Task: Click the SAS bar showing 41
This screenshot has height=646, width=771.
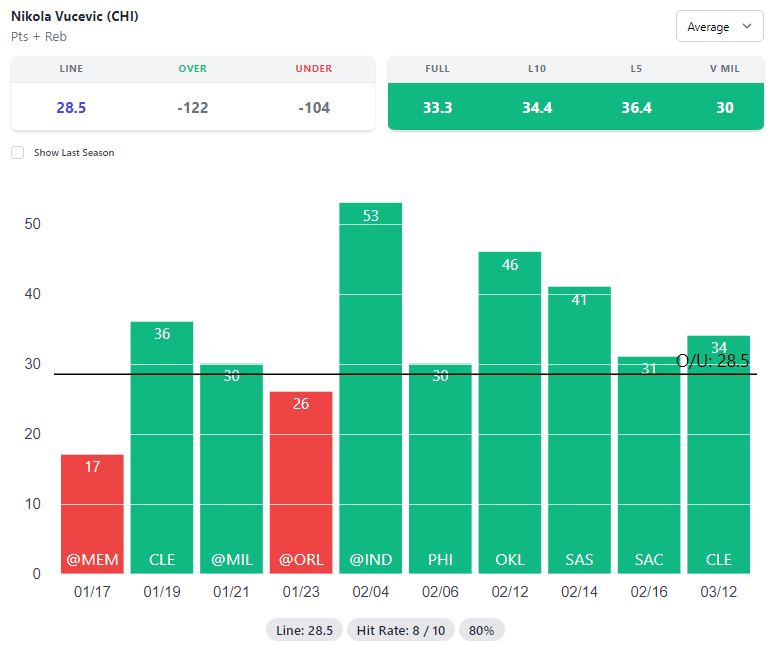Action: click(579, 430)
